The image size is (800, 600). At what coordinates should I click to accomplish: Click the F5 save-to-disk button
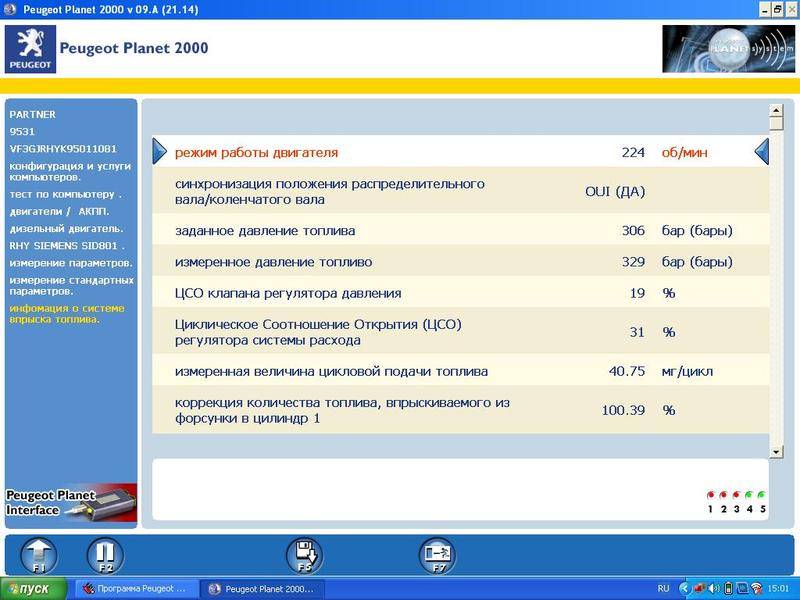(x=304, y=555)
